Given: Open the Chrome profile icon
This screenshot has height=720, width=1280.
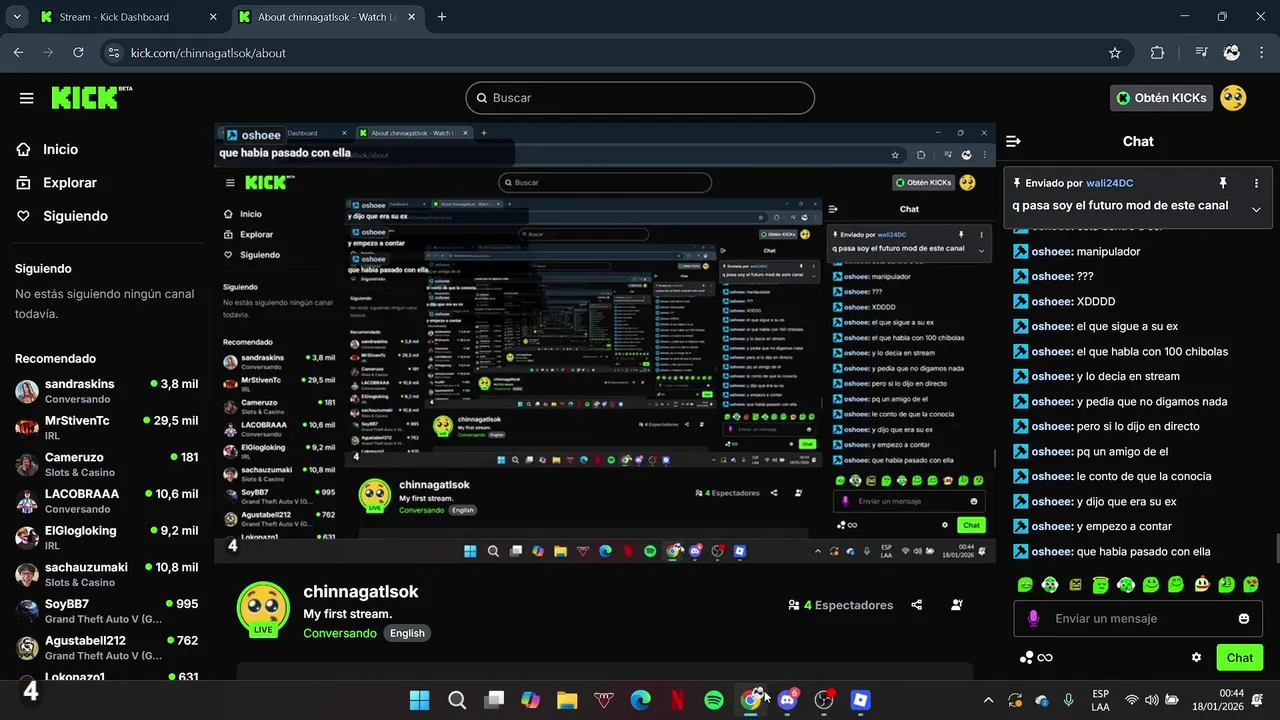Looking at the screenshot, I should [x=1232, y=52].
